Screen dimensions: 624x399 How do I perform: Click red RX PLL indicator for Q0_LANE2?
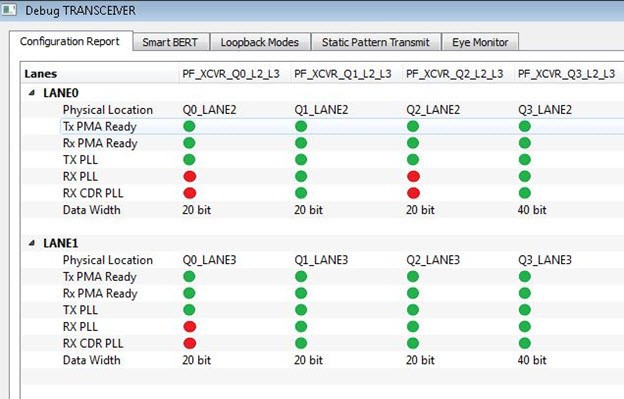190,176
